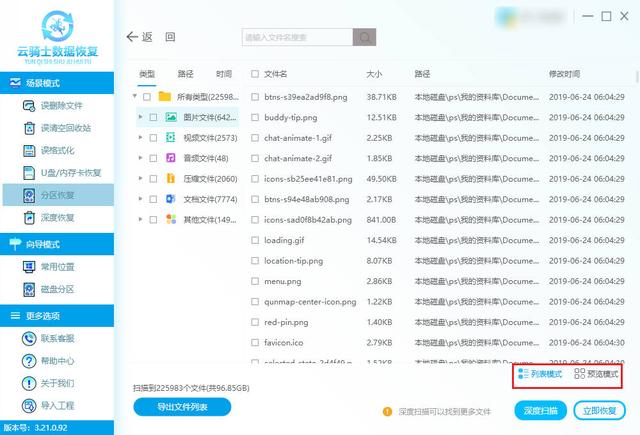The image size is (640, 435).
Task: Tick the 文件名 select-all checkbox
Action: (x=255, y=74)
